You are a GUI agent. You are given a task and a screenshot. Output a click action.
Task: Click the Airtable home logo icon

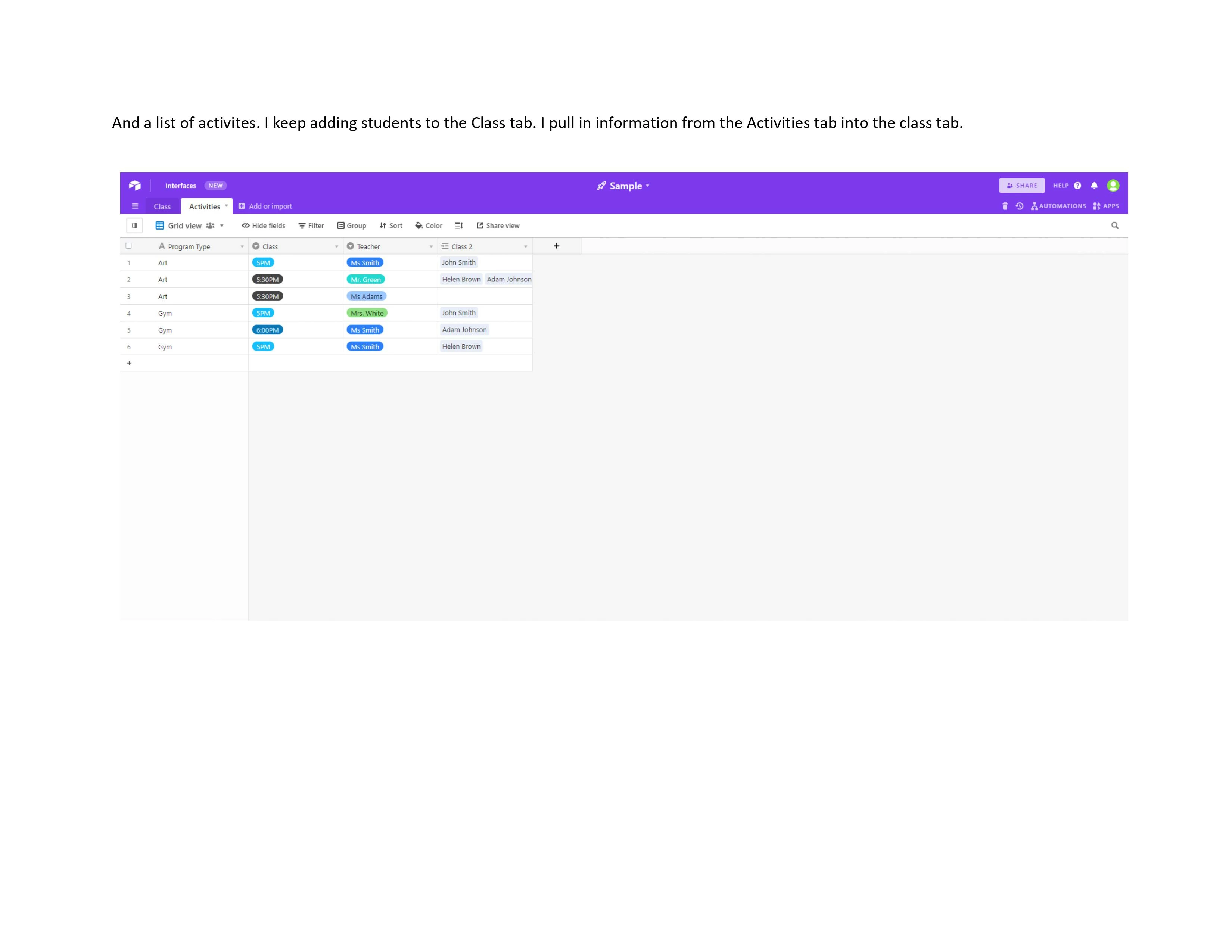tap(135, 186)
